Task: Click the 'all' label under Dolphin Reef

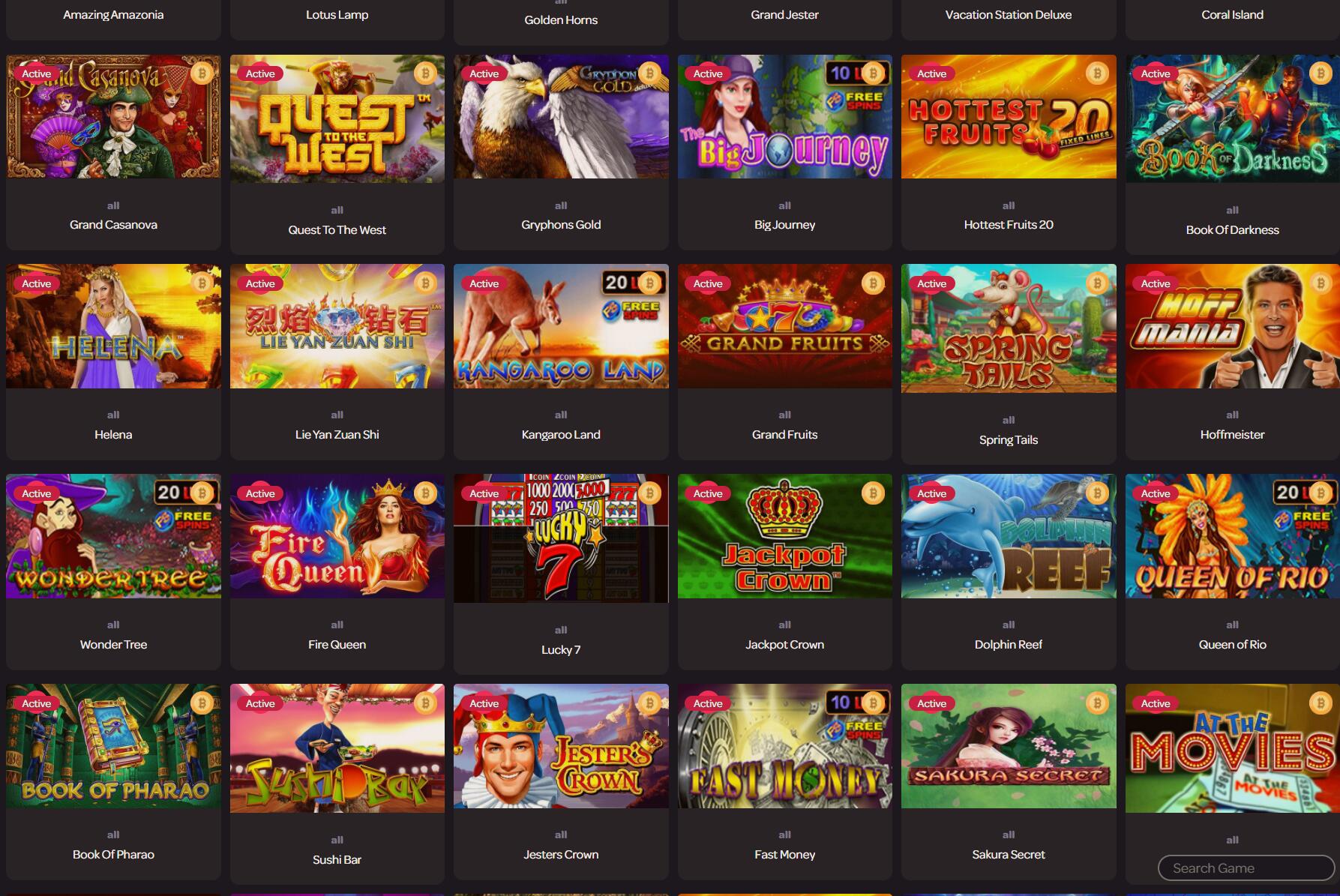Action: click(x=1009, y=625)
